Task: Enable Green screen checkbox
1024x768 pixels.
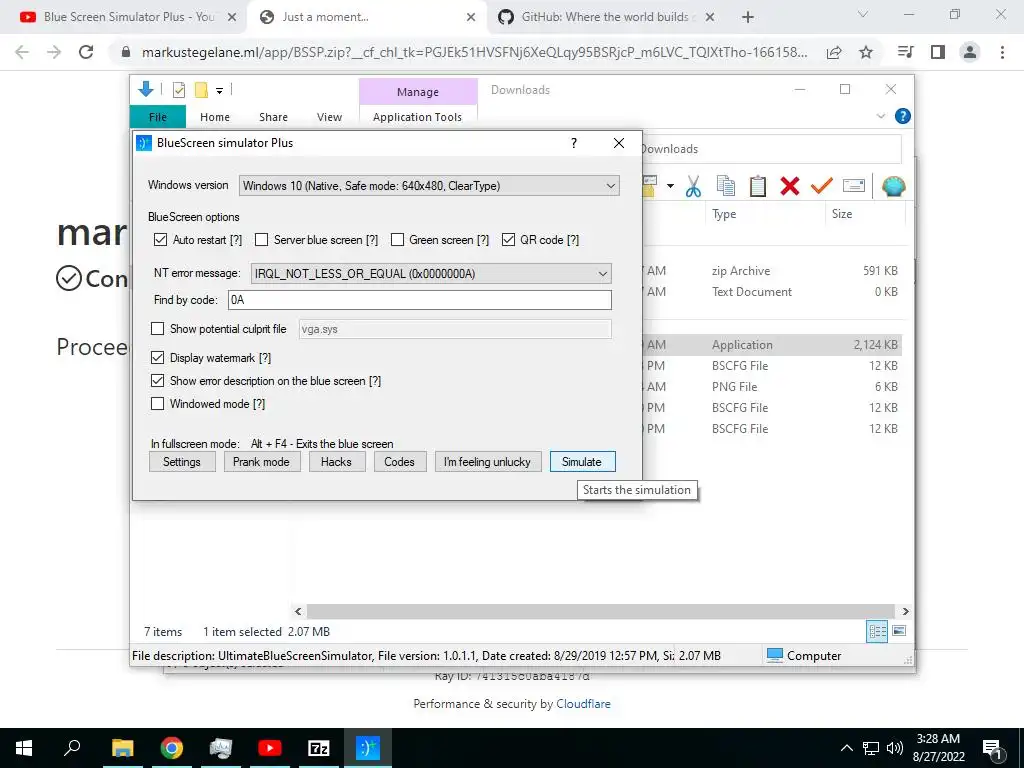Action: coord(397,240)
